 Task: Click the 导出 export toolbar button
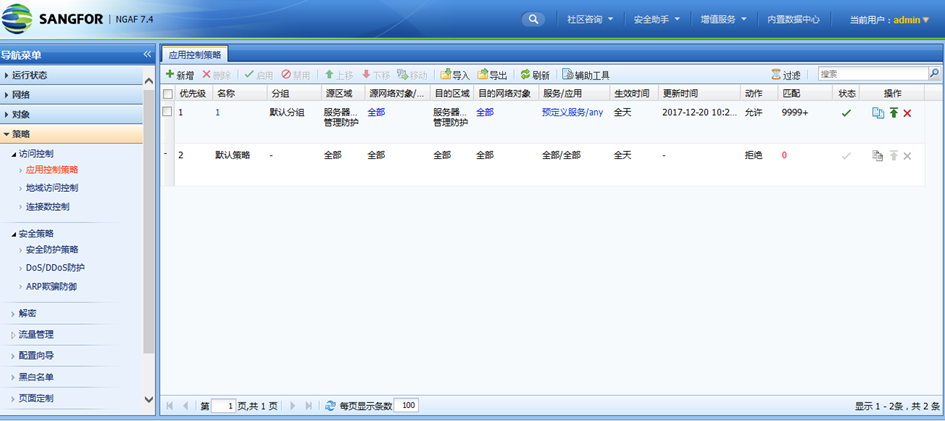(492, 75)
